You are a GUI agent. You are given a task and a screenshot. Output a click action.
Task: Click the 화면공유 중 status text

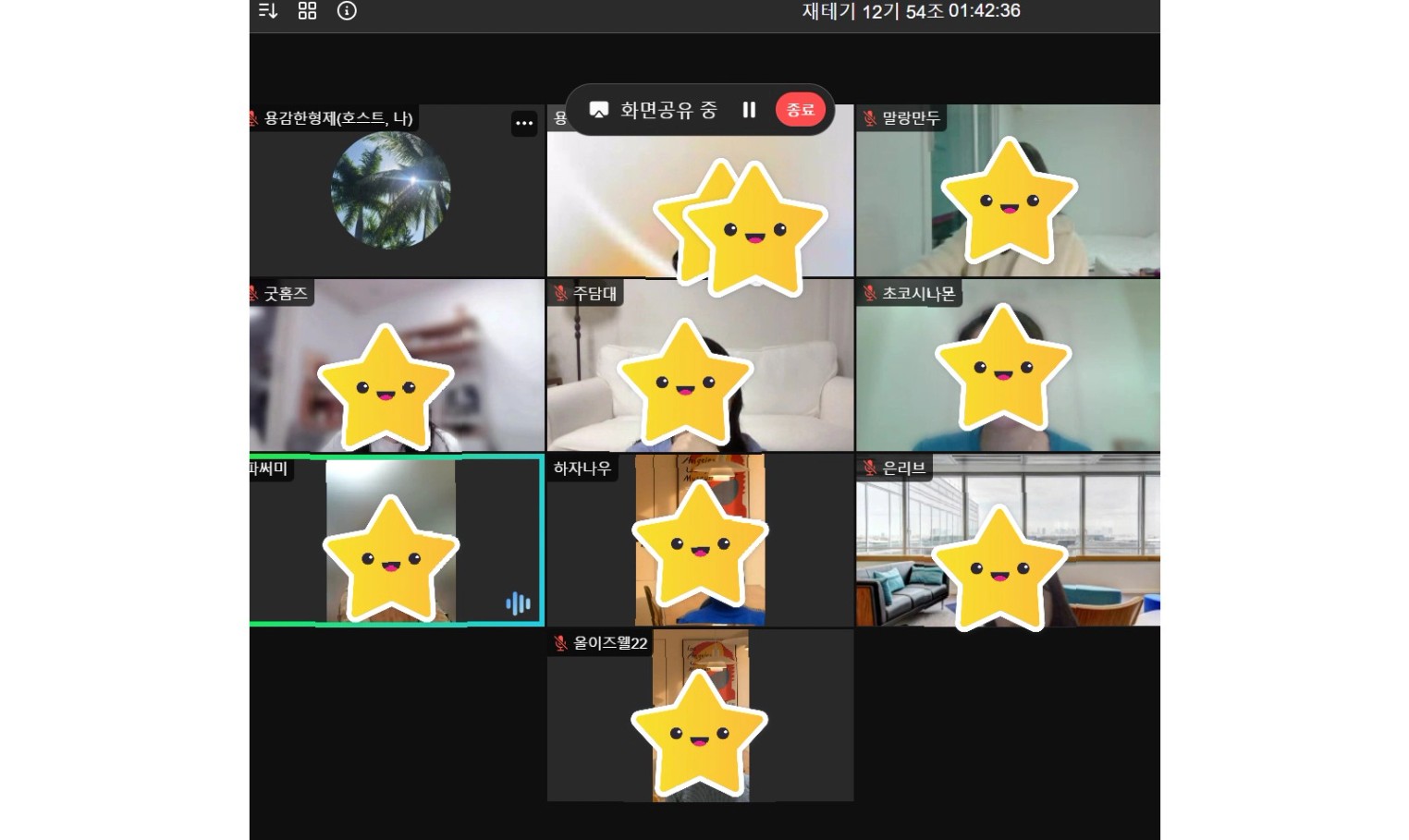click(x=668, y=110)
